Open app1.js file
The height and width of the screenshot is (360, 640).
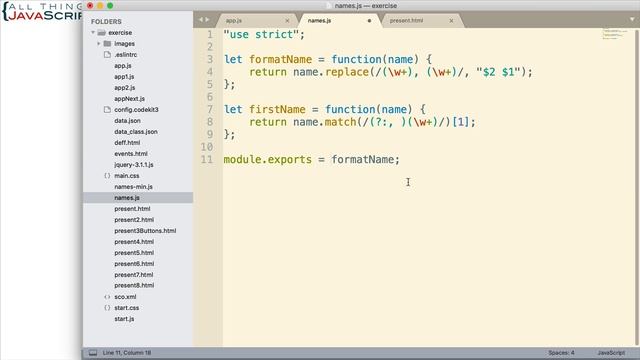(124, 76)
